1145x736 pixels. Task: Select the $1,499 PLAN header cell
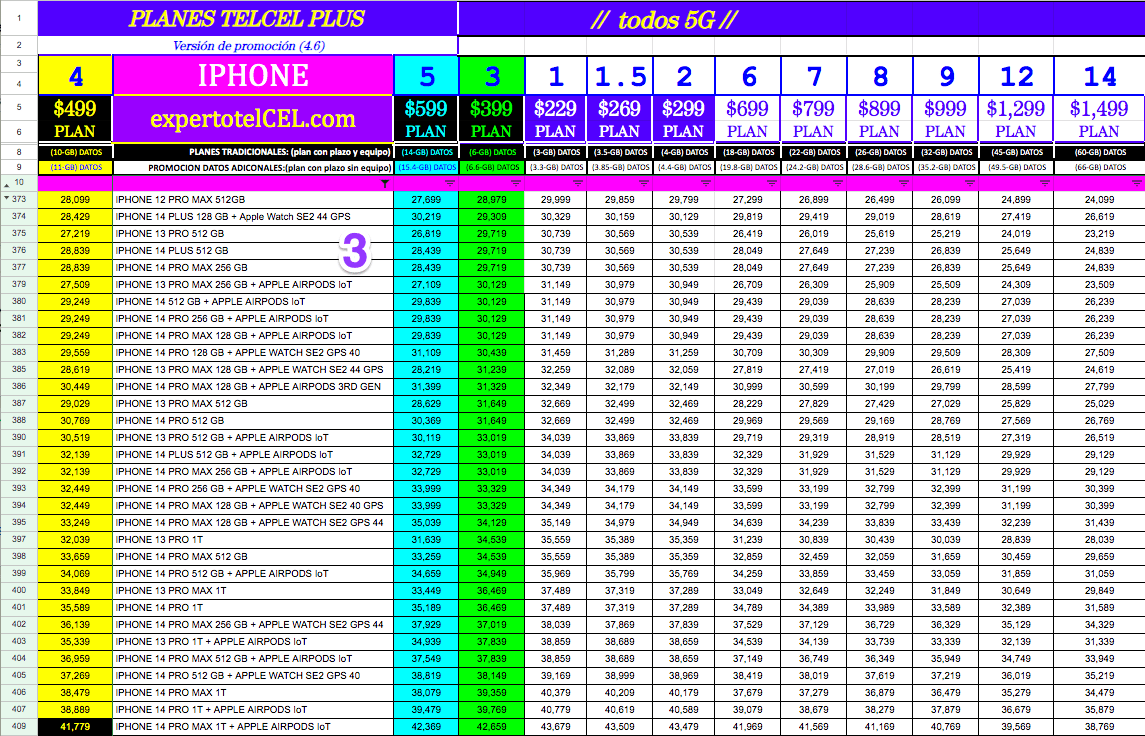pos(1099,119)
